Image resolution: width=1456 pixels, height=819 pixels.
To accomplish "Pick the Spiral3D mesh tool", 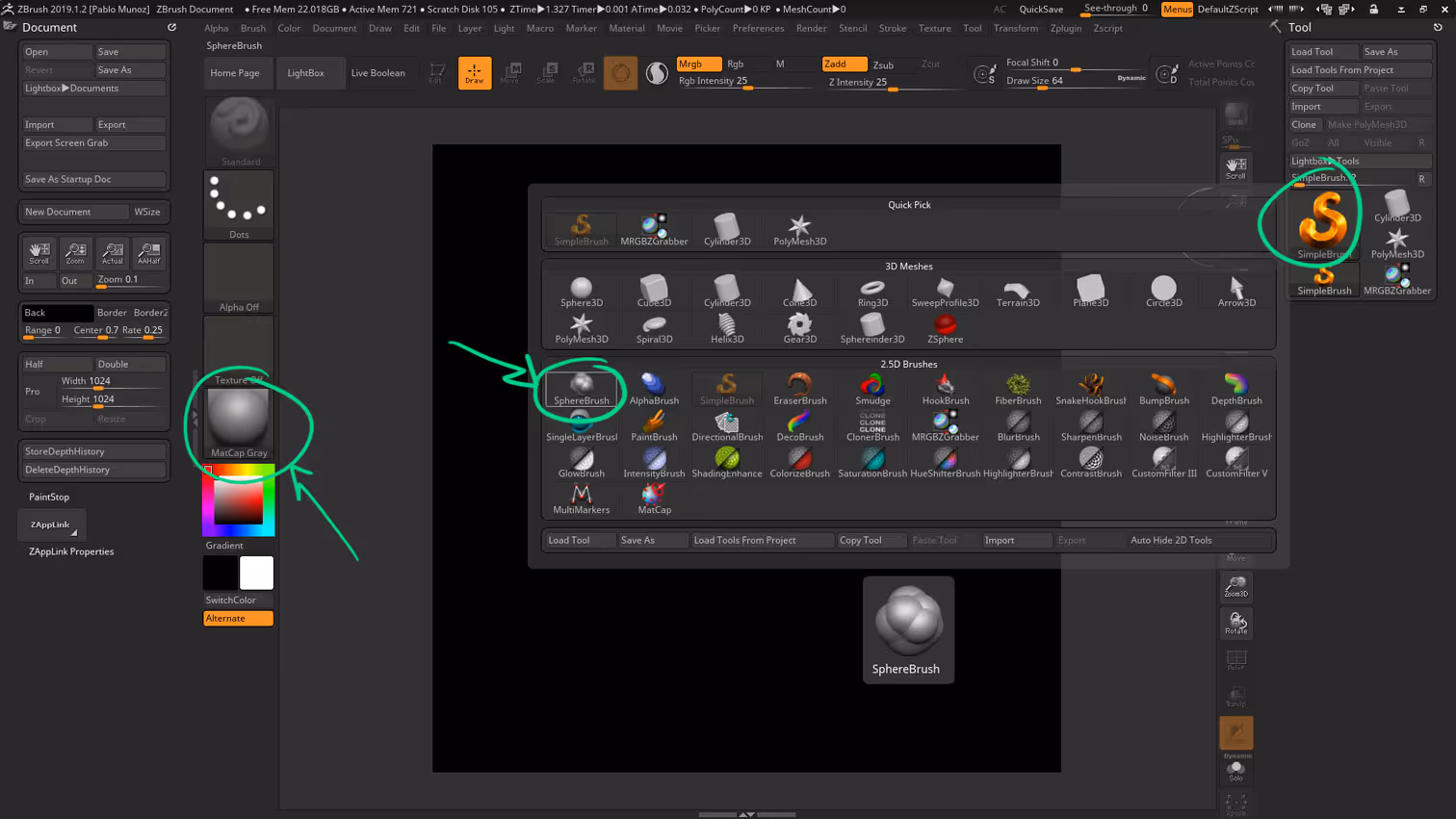I will [x=654, y=329].
